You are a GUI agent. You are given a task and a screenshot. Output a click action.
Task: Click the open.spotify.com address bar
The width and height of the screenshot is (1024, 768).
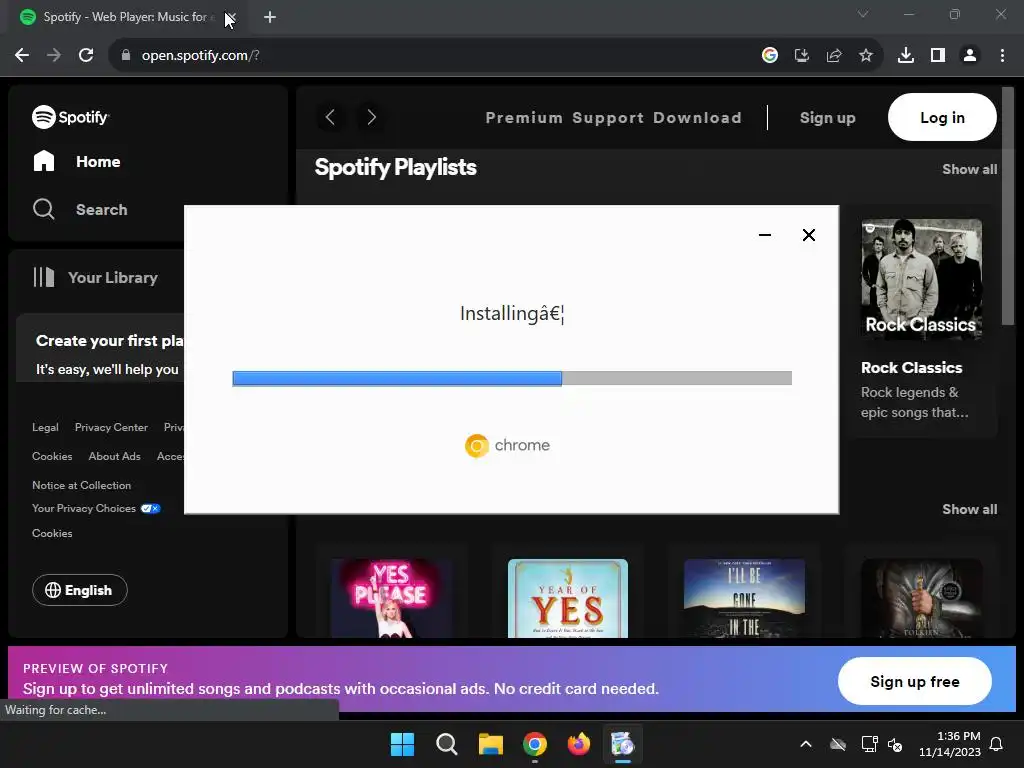pyautogui.click(x=431, y=56)
